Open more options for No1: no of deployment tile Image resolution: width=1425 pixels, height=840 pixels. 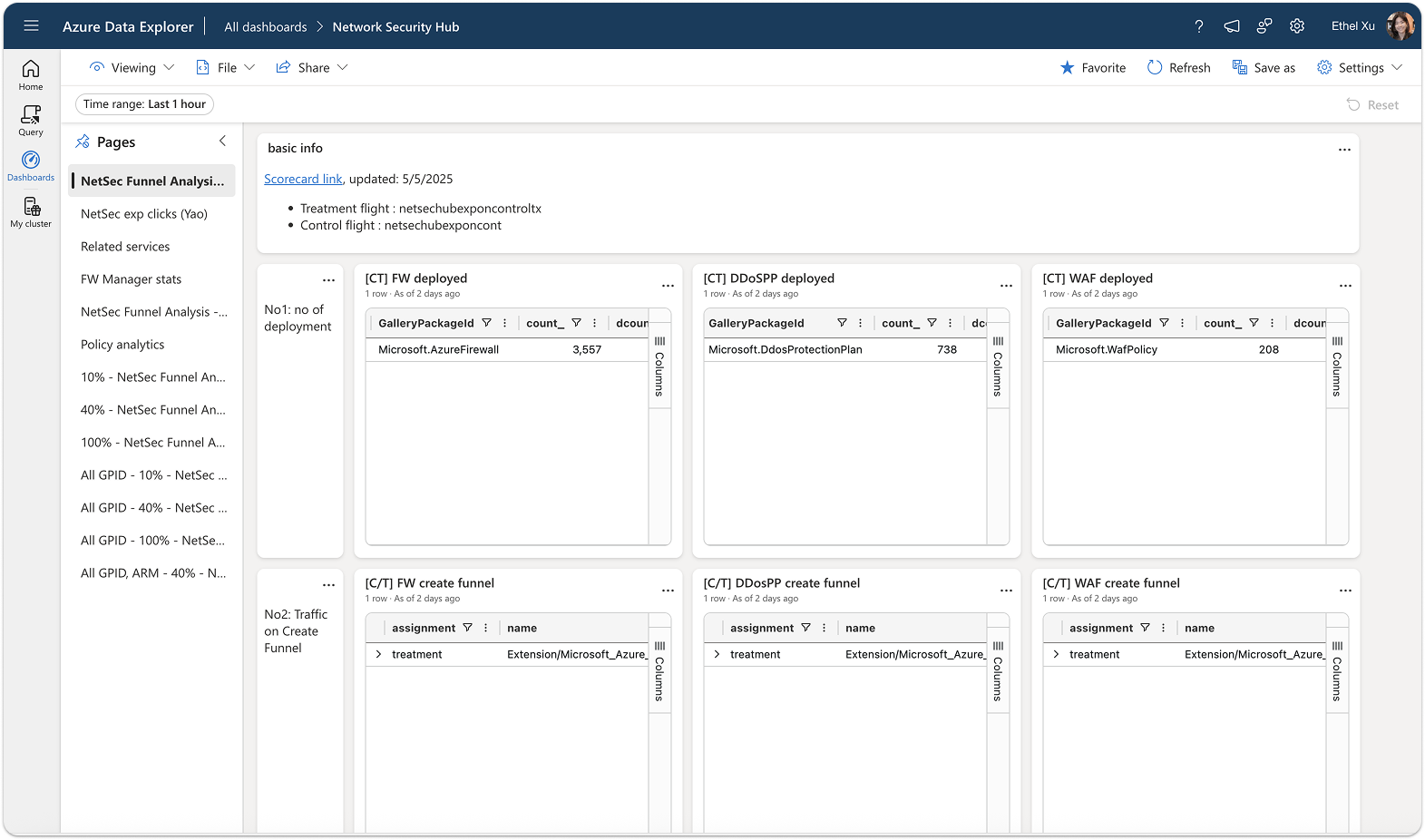click(328, 280)
